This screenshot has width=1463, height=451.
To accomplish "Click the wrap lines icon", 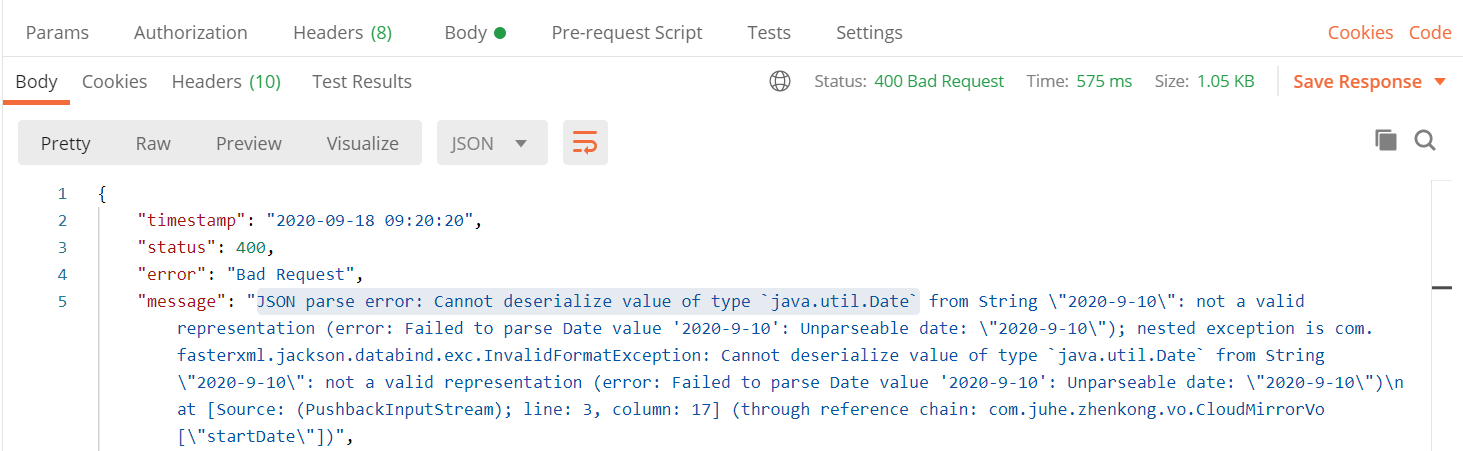I will click(x=585, y=143).
